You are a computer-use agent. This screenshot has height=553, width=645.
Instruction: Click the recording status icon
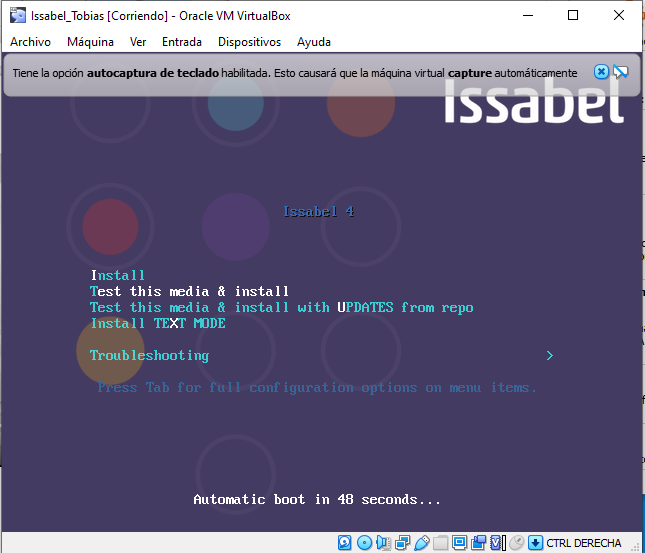[478, 543]
